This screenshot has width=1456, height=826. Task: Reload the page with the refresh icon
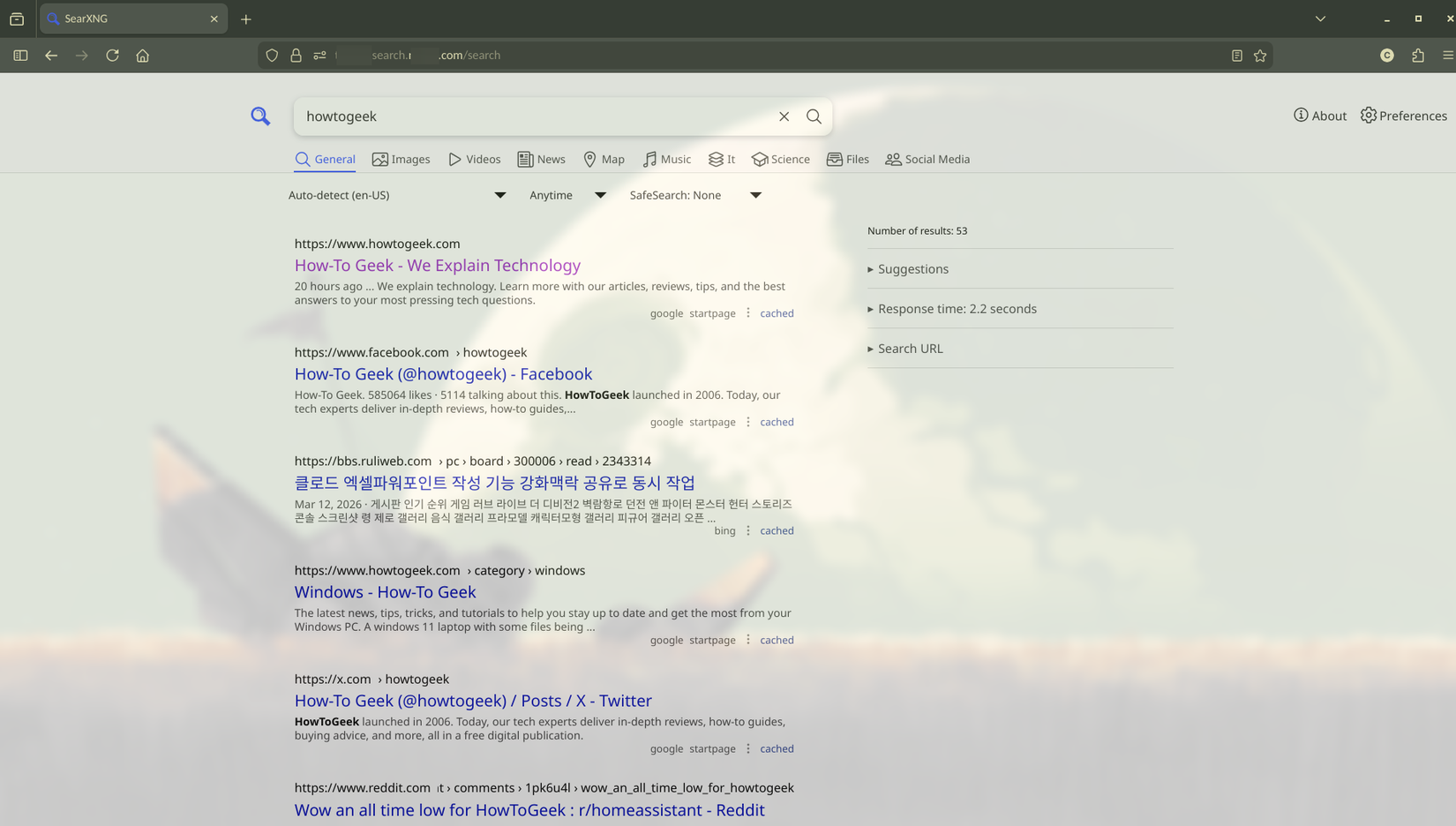[112, 55]
